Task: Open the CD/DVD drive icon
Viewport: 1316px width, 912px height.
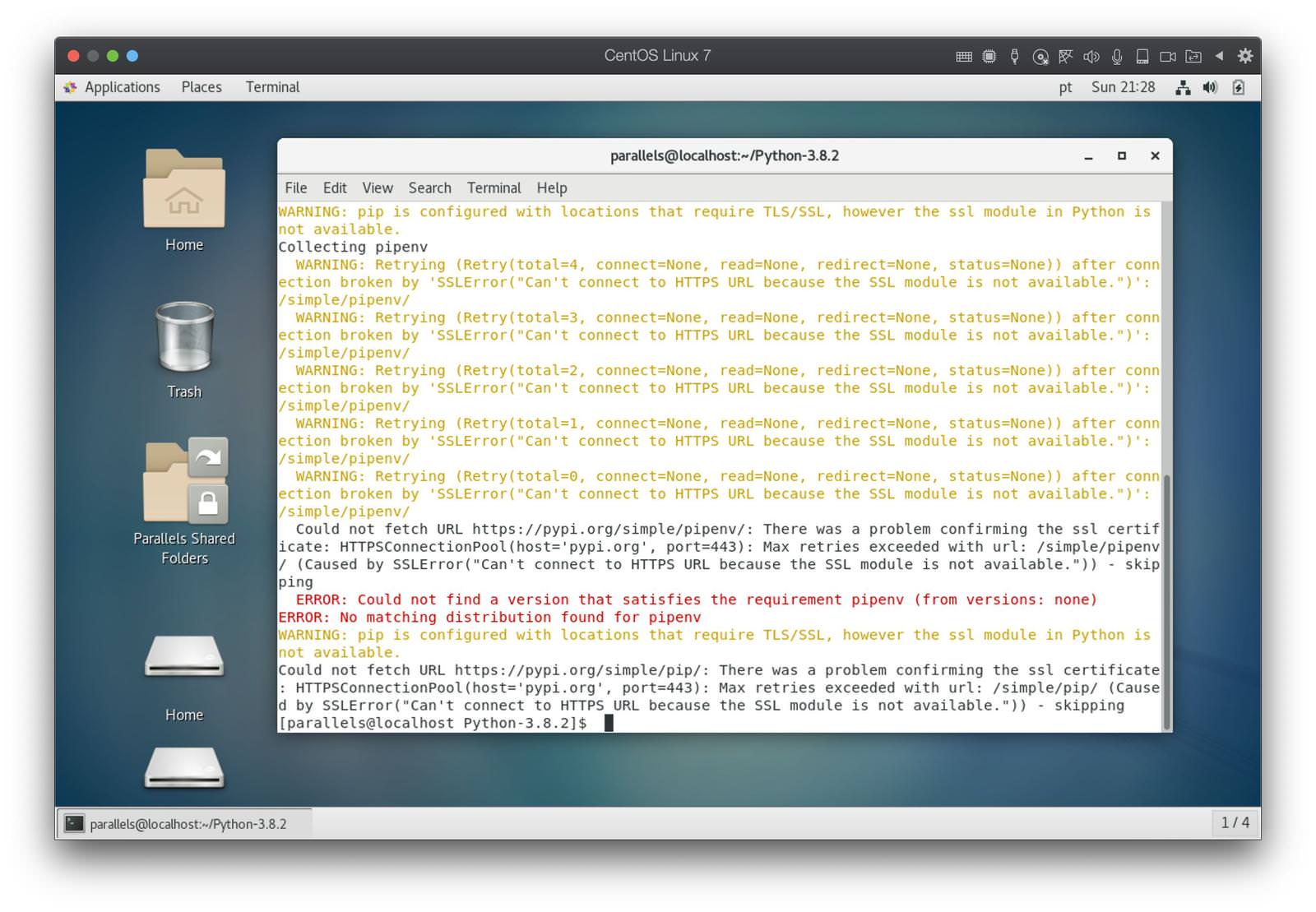Action: coord(1040,57)
